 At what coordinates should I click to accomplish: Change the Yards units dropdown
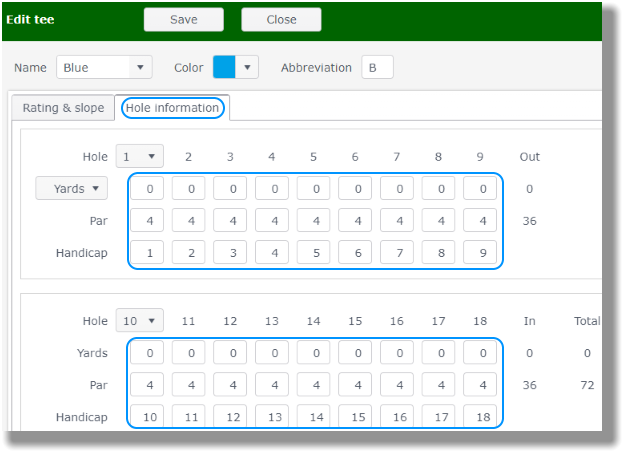click(72, 188)
